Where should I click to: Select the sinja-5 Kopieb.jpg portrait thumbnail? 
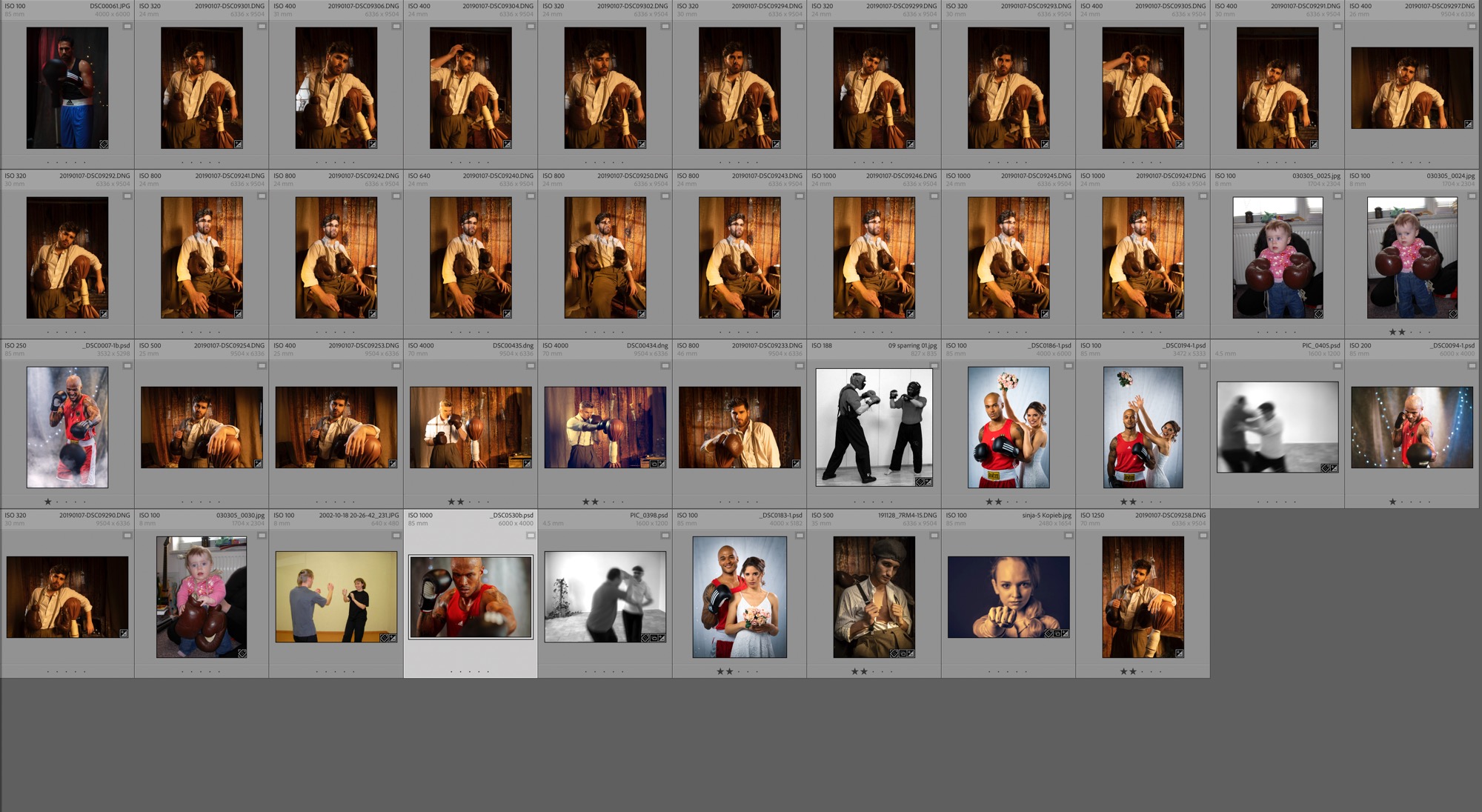pos(1008,597)
